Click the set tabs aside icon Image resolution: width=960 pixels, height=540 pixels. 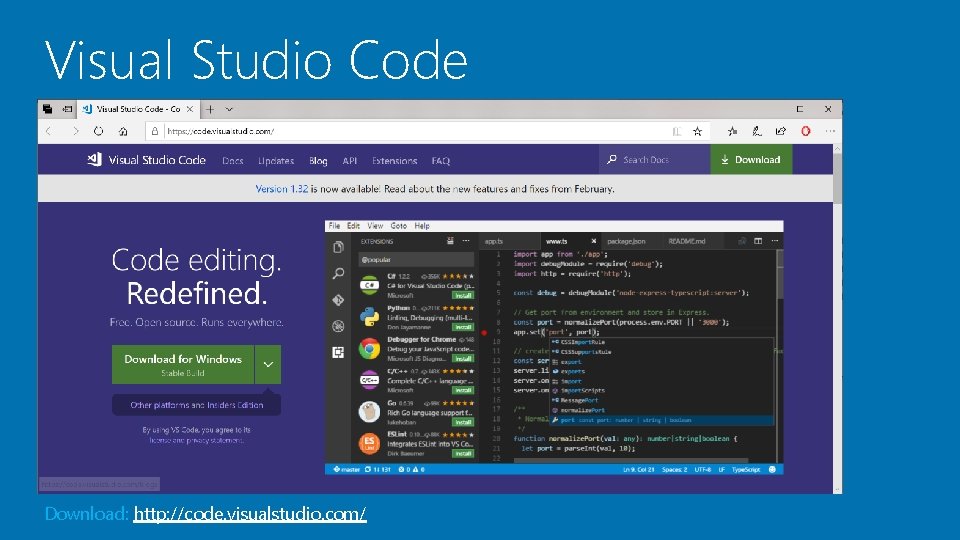(x=67, y=109)
